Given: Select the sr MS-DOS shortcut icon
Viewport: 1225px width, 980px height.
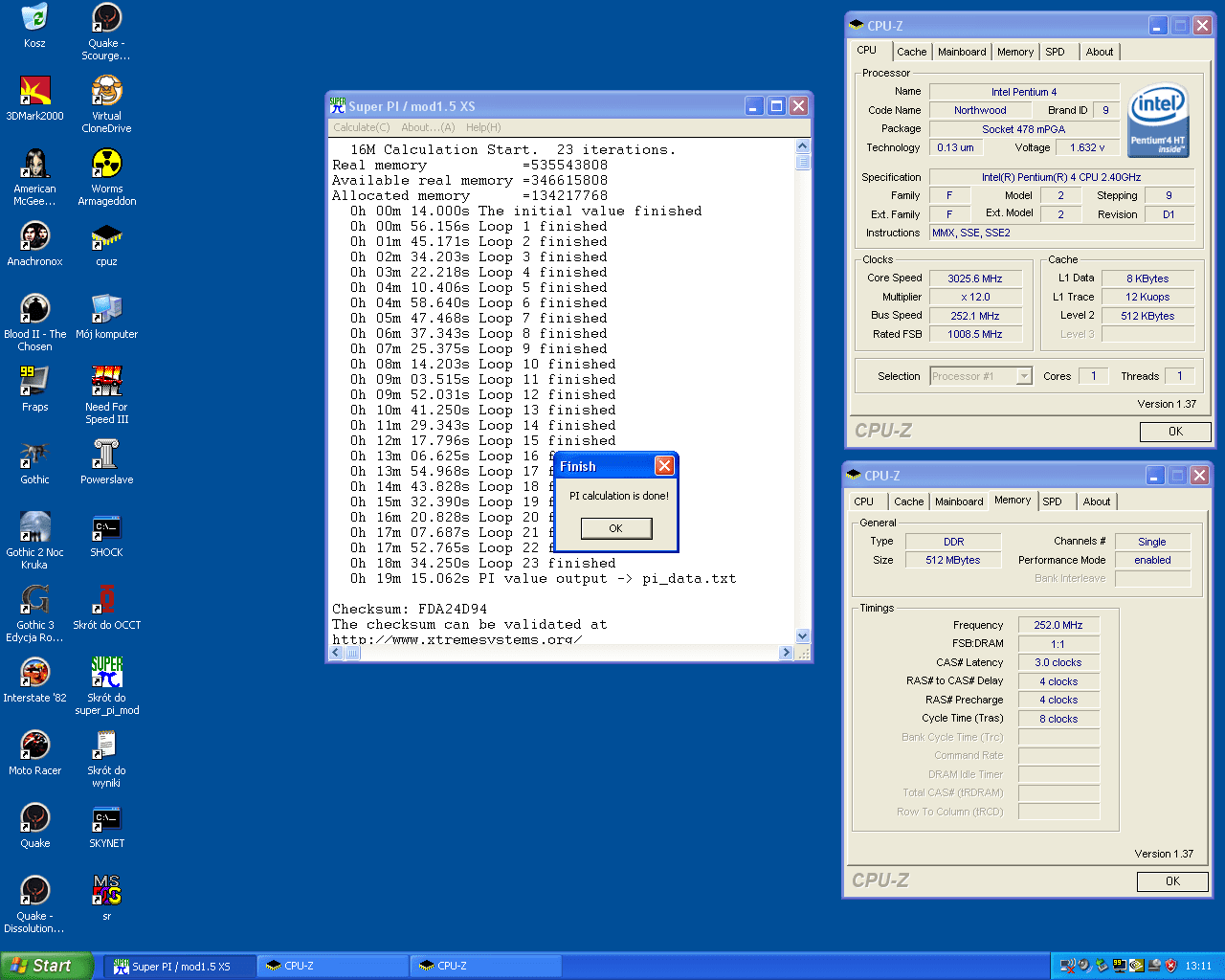Looking at the screenshot, I should [x=106, y=899].
